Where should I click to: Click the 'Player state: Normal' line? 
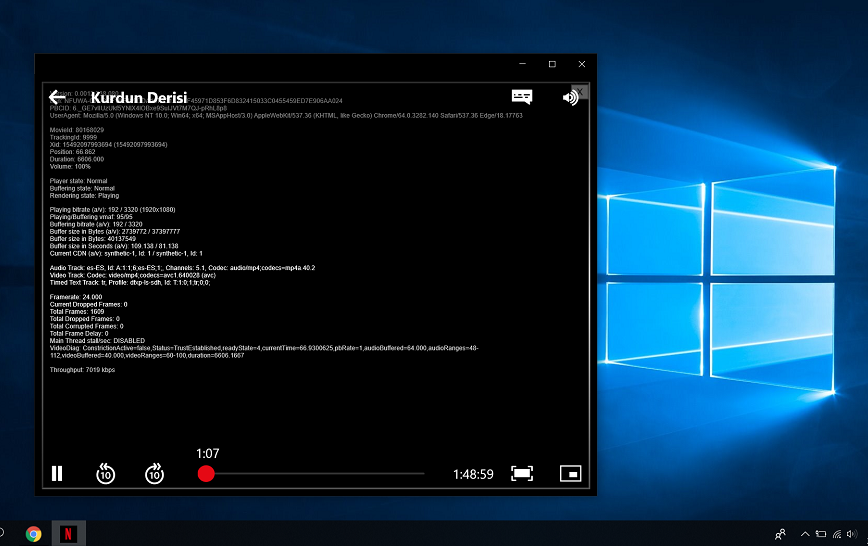78,181
